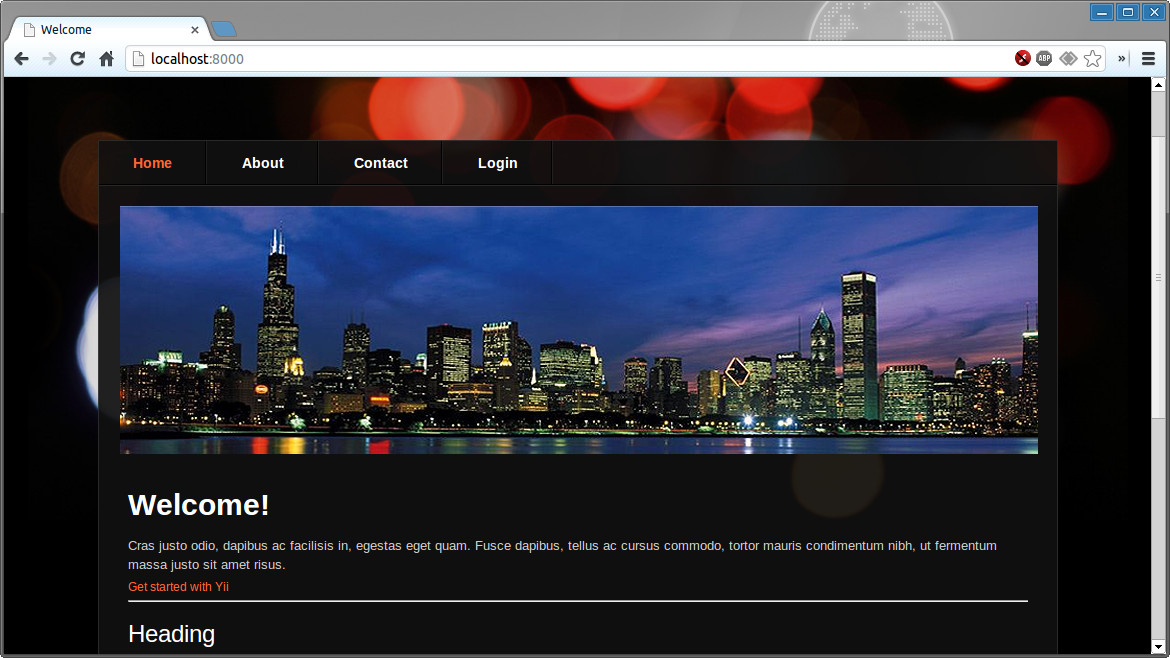Reload the page with the refresh icon
This screenshot has height=658, width=1170.
[77, 59]
